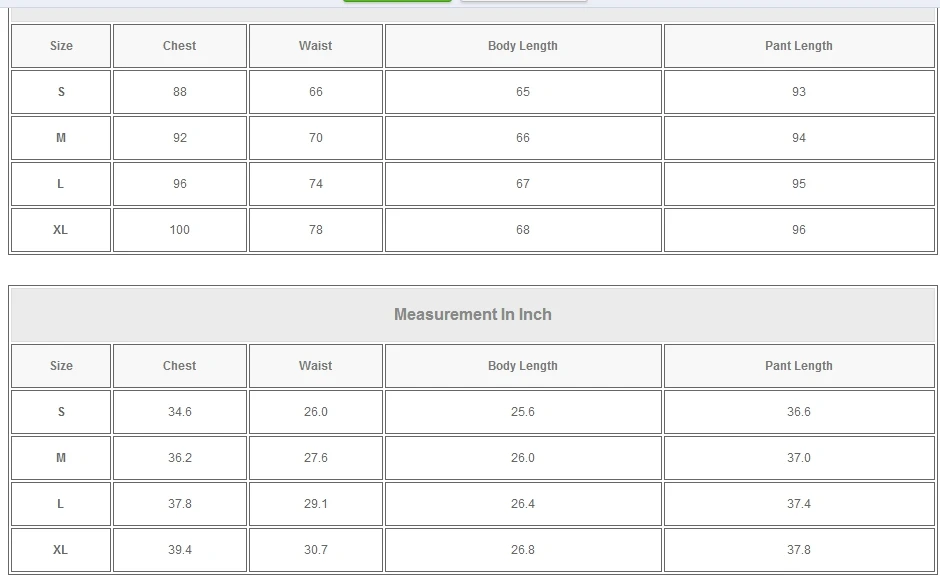Select the Pant Length header in the inch table
The width and height of the screenshot is (940, 579).
[x=798, y=366]
